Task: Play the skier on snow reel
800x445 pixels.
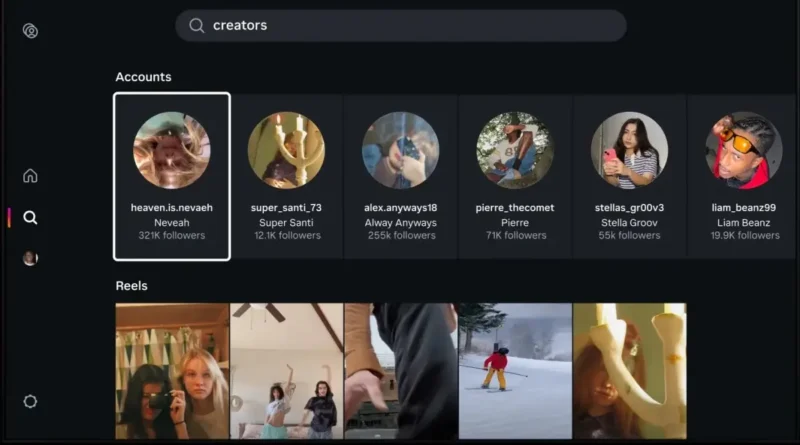Action: [x=515, y=371]
